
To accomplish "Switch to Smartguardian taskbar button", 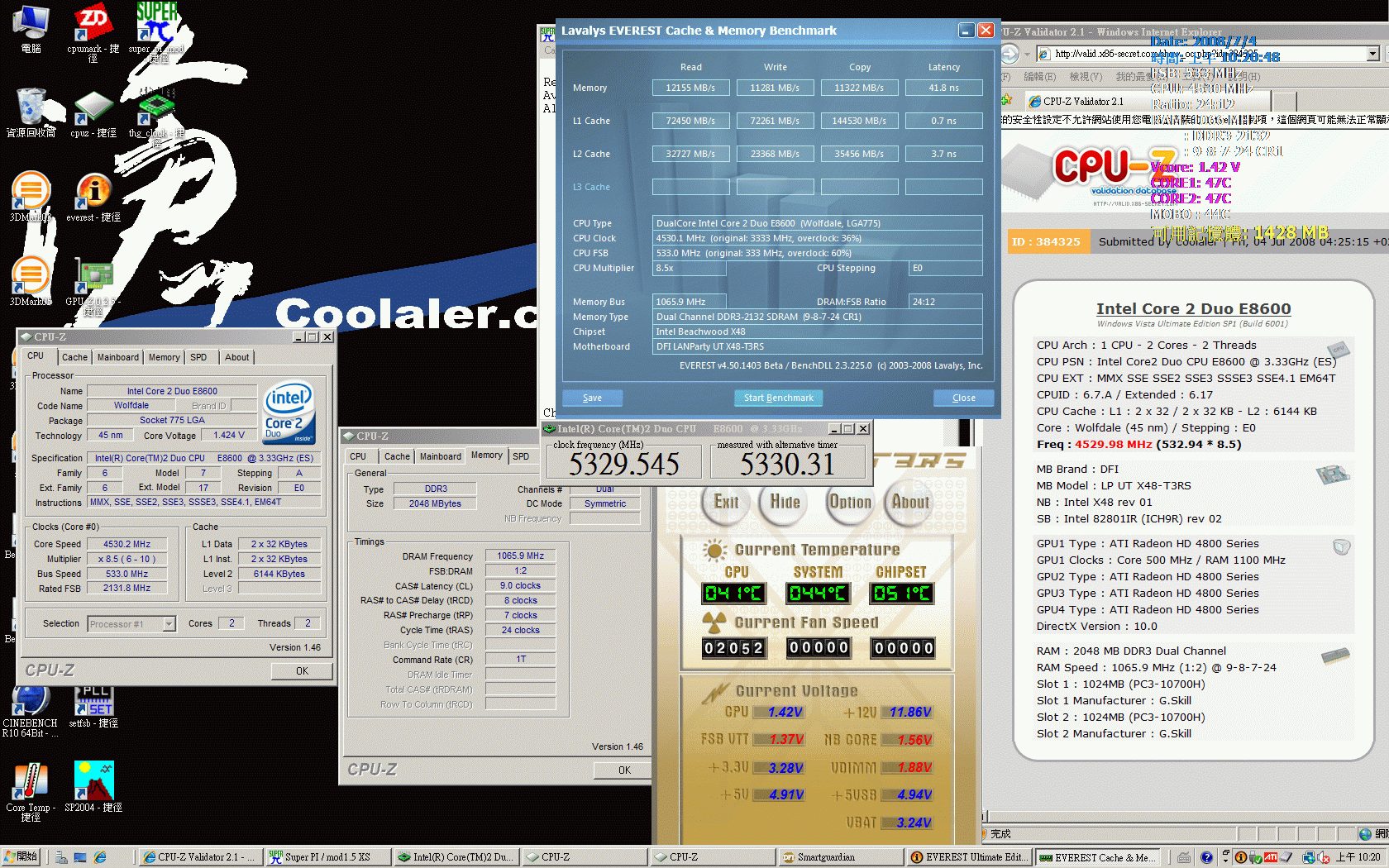I will click(x=842, y=857).
